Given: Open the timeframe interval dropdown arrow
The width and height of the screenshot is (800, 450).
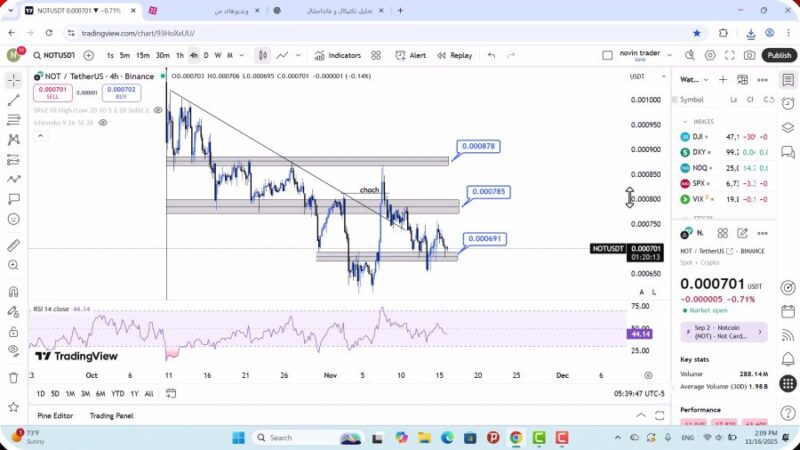Looking at the screenshot, I should (242, 55).
